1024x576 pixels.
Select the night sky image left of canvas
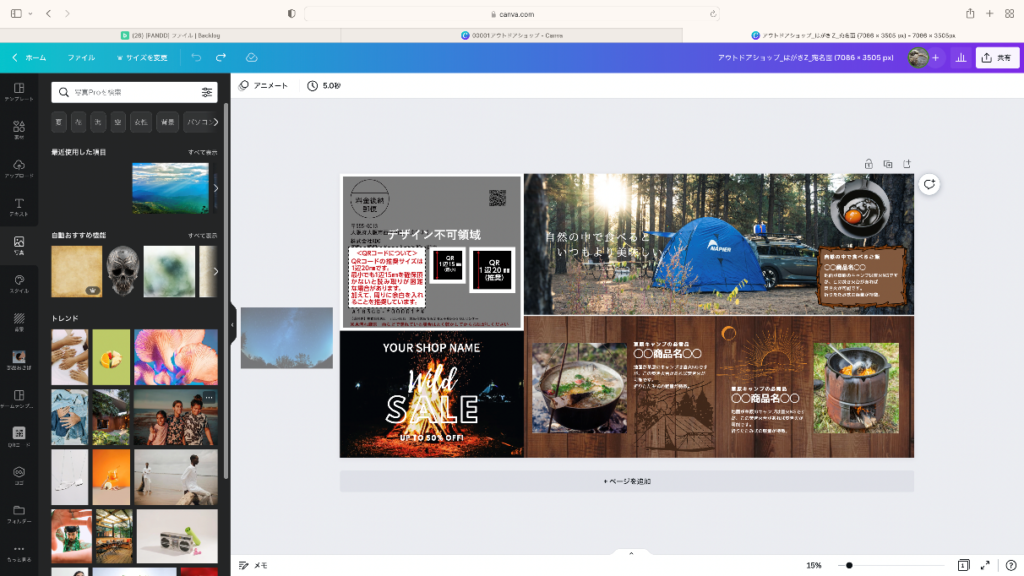tap(287, 338)
